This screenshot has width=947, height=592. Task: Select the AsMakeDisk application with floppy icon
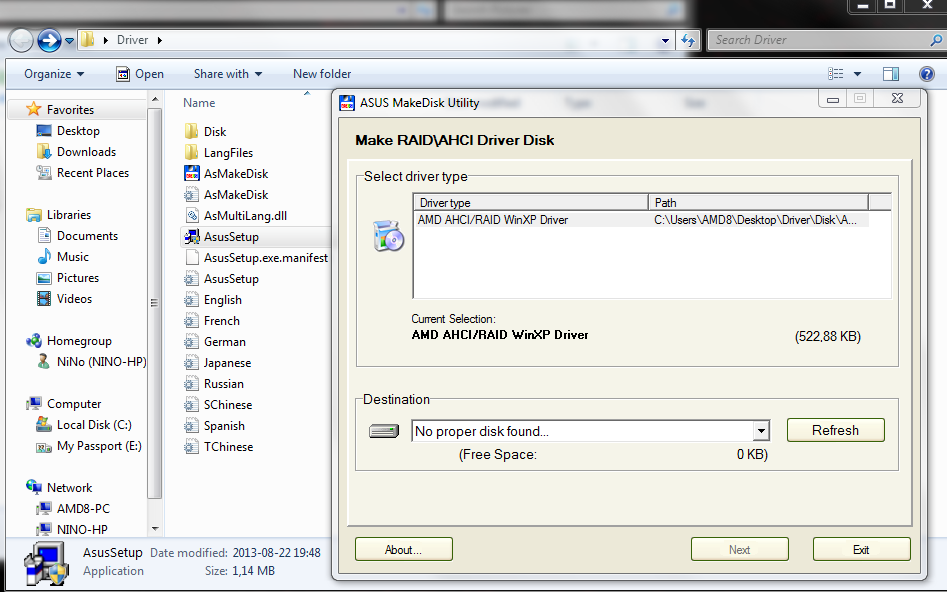(226, 173)
